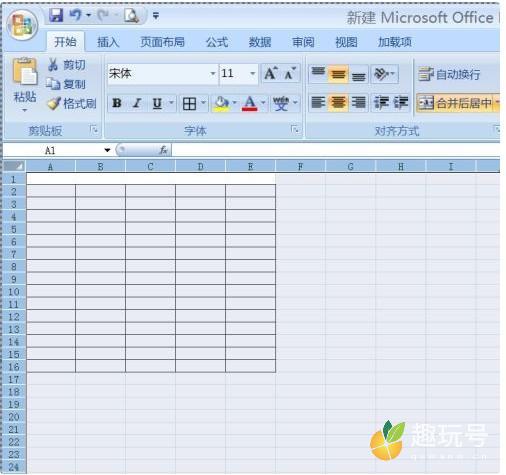Open the font size 11 dropdown
The width and height of the screenshot is (506, 475).
click(x=253, y=73)
